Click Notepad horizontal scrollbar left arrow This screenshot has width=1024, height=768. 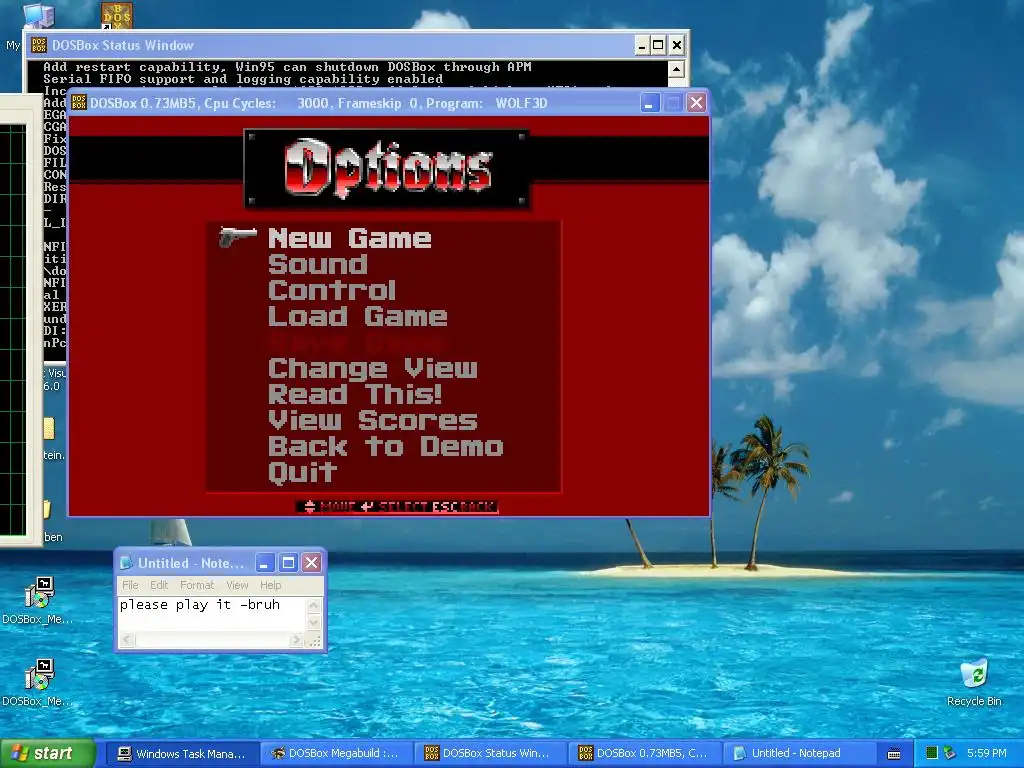tap(127, 640)
